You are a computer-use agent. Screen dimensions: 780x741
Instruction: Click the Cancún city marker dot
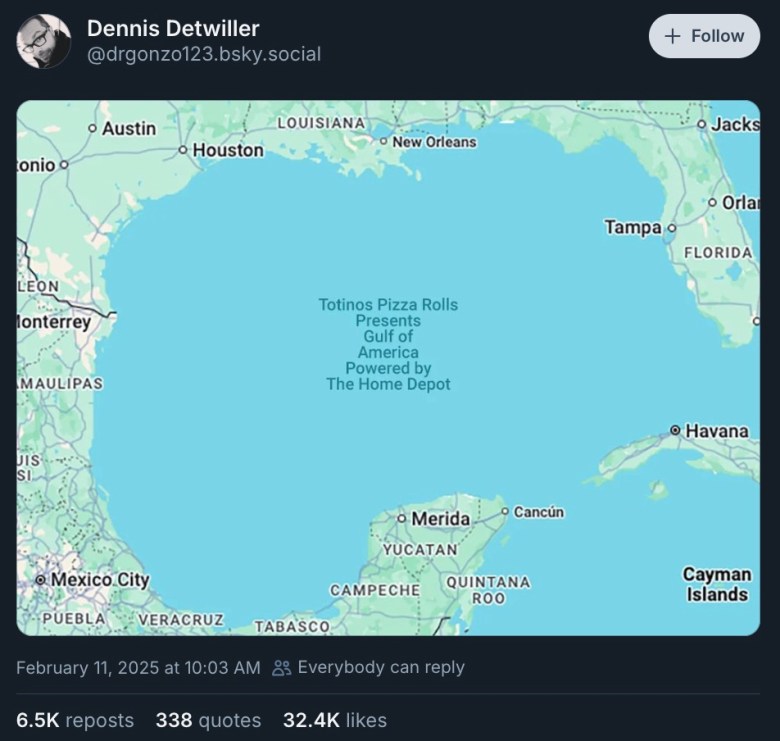[505, 511]
